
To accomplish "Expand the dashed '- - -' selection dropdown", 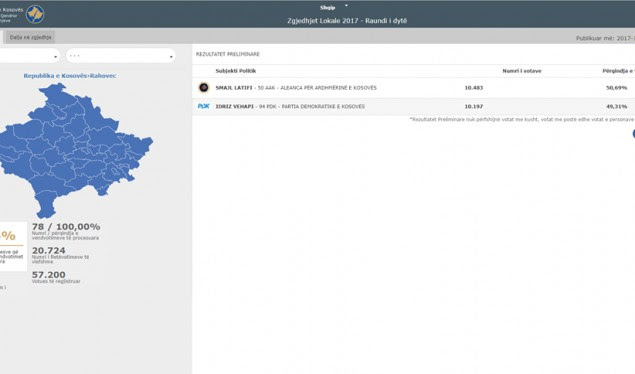I will 121,56.
